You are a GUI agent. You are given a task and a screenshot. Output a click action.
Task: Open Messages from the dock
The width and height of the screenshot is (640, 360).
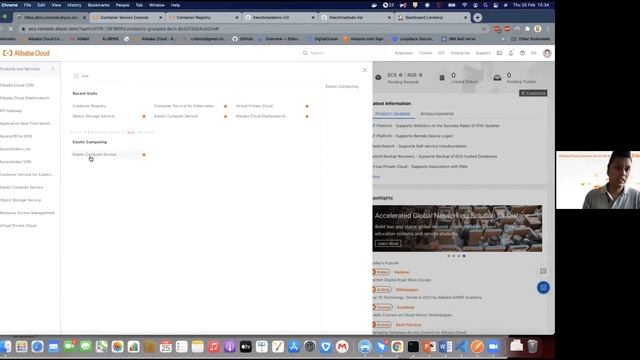coord(85,347)
